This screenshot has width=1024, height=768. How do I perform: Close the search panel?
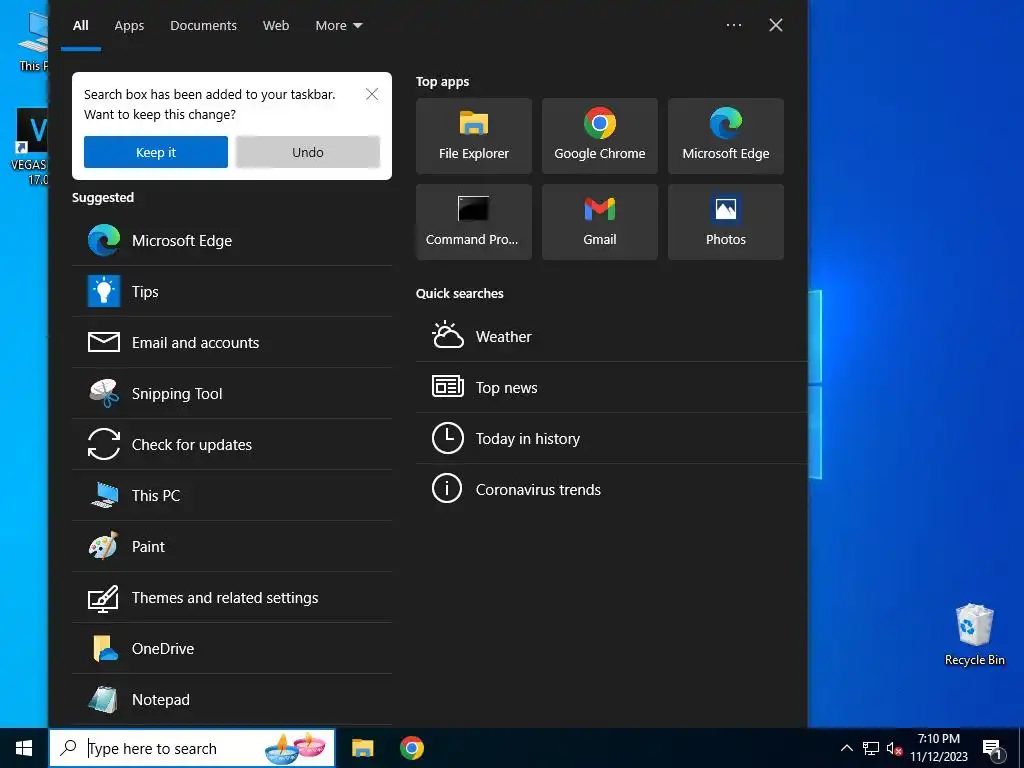[775, 25]
